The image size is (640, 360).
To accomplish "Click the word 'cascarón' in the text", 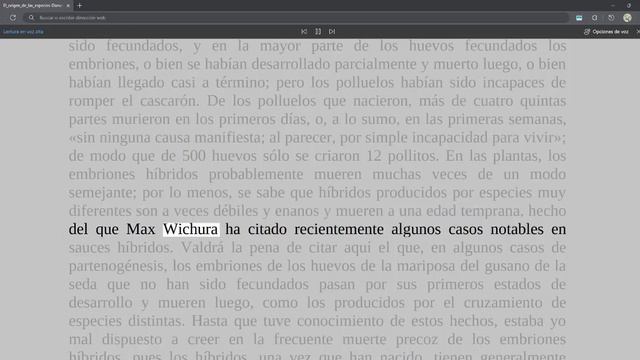I will (x=169, y=101).
